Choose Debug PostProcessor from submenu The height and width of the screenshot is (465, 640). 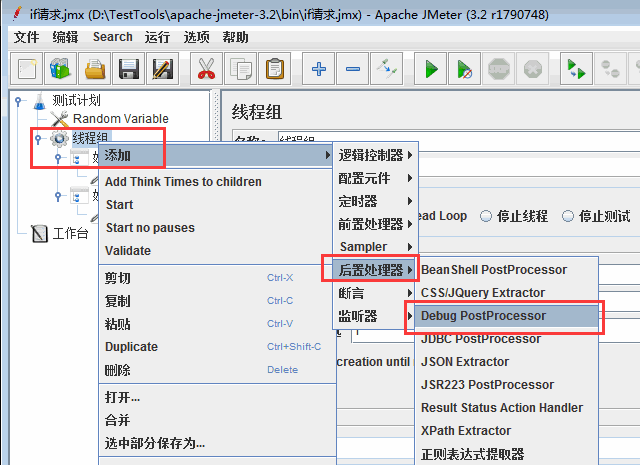507,316
